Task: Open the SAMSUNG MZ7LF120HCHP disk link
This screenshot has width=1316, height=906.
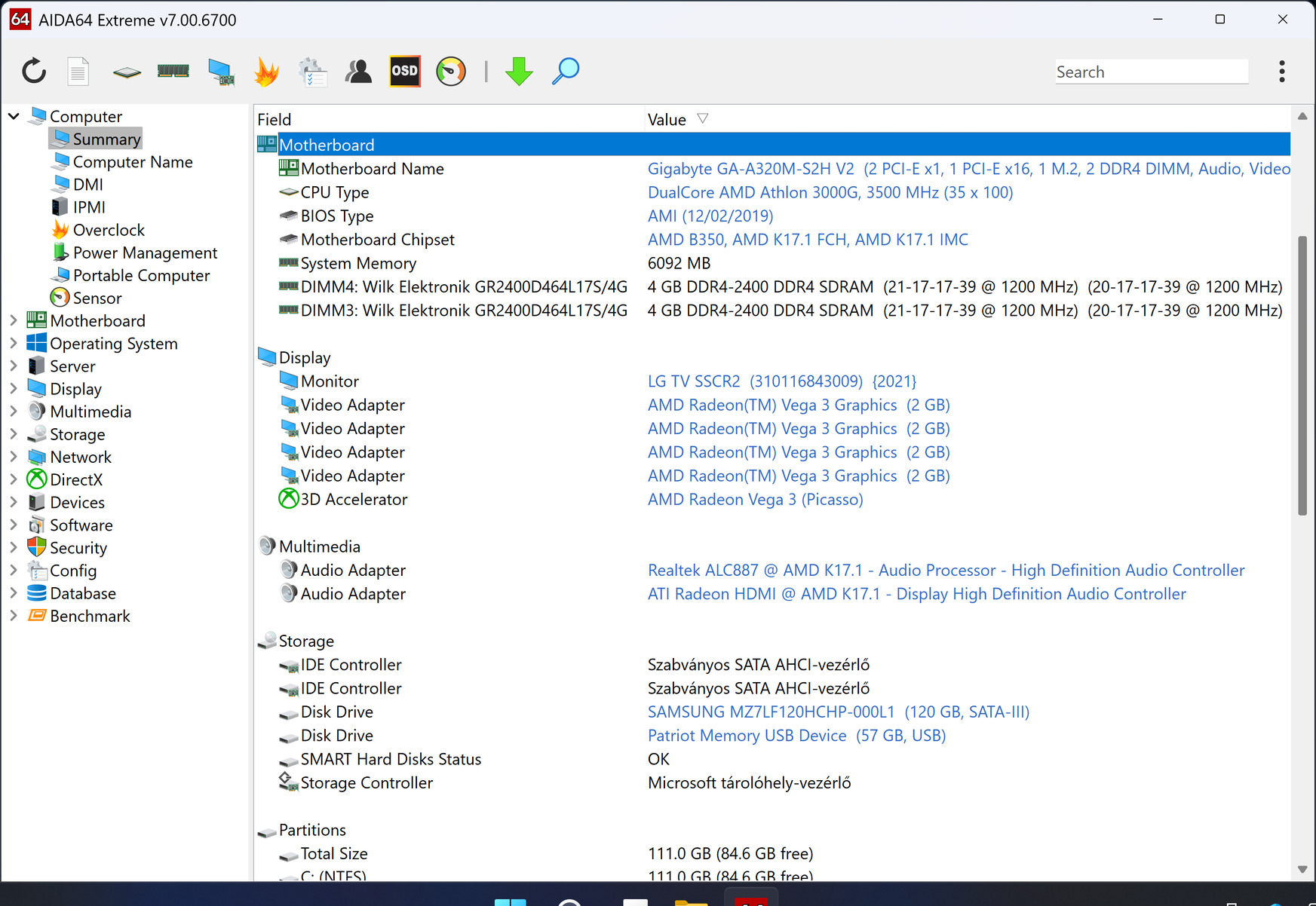Action: pos(839,712)
